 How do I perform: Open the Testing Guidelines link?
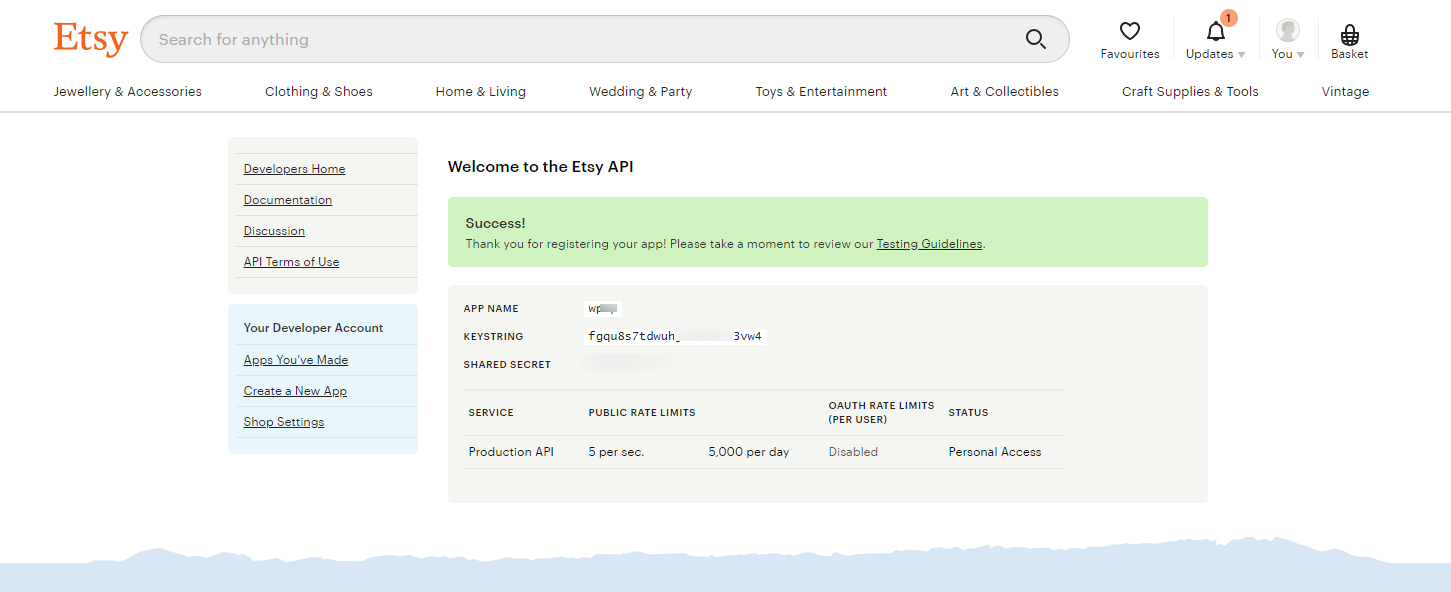click(x=929, y=244)
